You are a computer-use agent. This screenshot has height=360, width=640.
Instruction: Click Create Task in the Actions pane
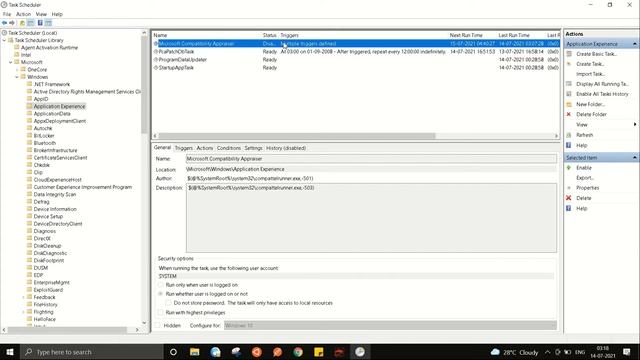tap(590, 64)
